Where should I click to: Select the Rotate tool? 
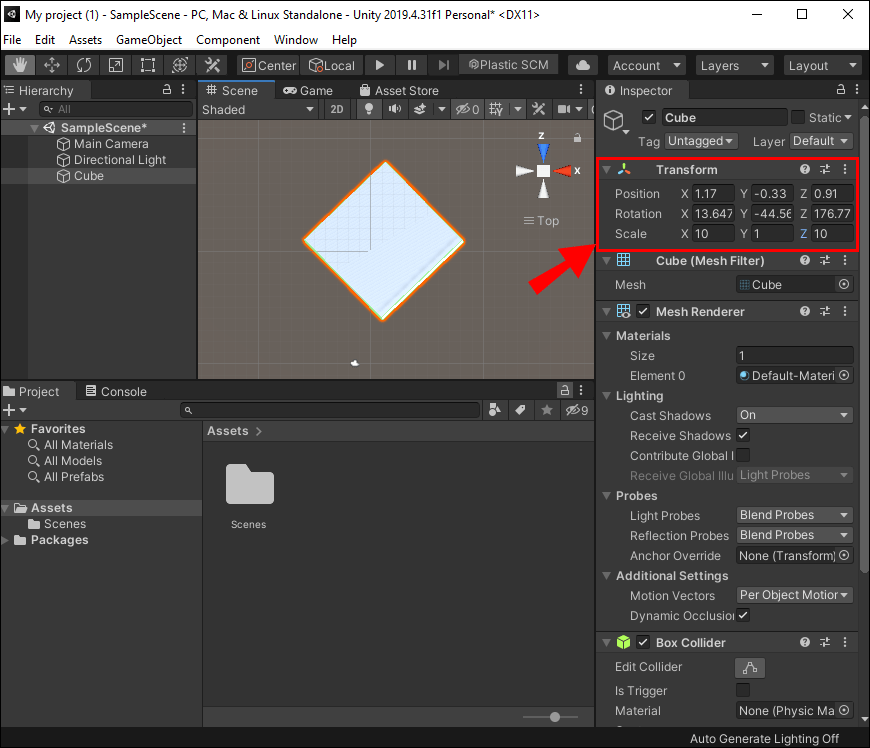85,64
